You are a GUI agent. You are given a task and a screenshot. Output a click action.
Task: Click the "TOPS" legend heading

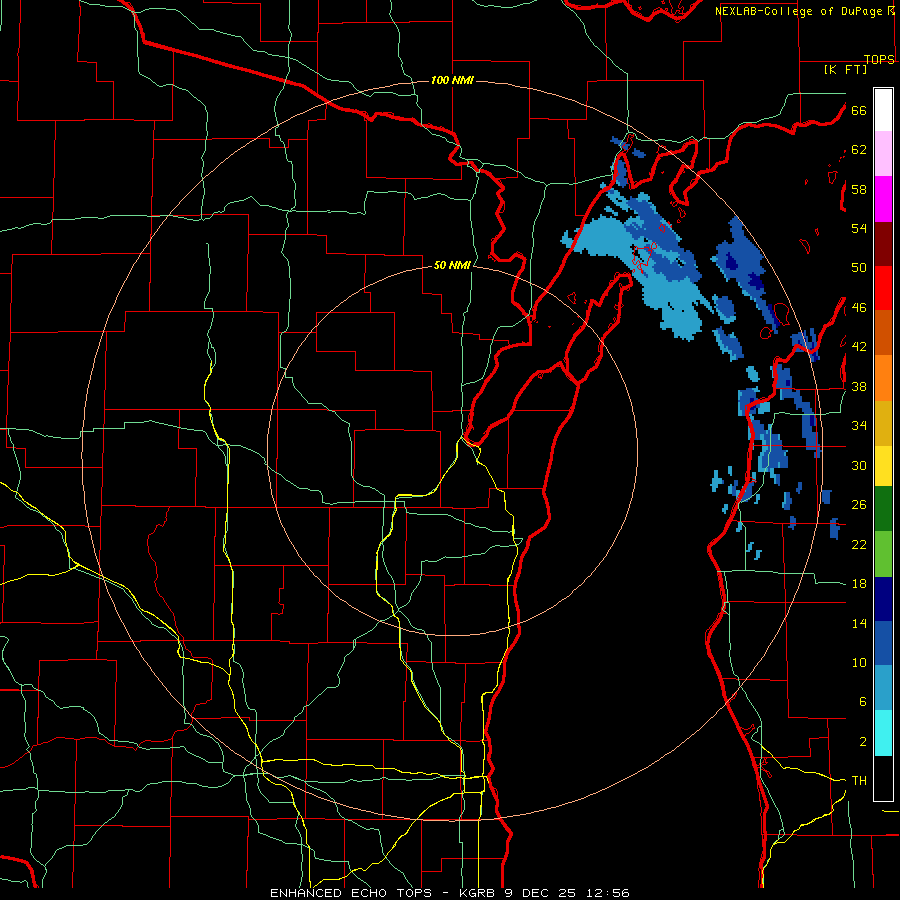pos(879,59)
